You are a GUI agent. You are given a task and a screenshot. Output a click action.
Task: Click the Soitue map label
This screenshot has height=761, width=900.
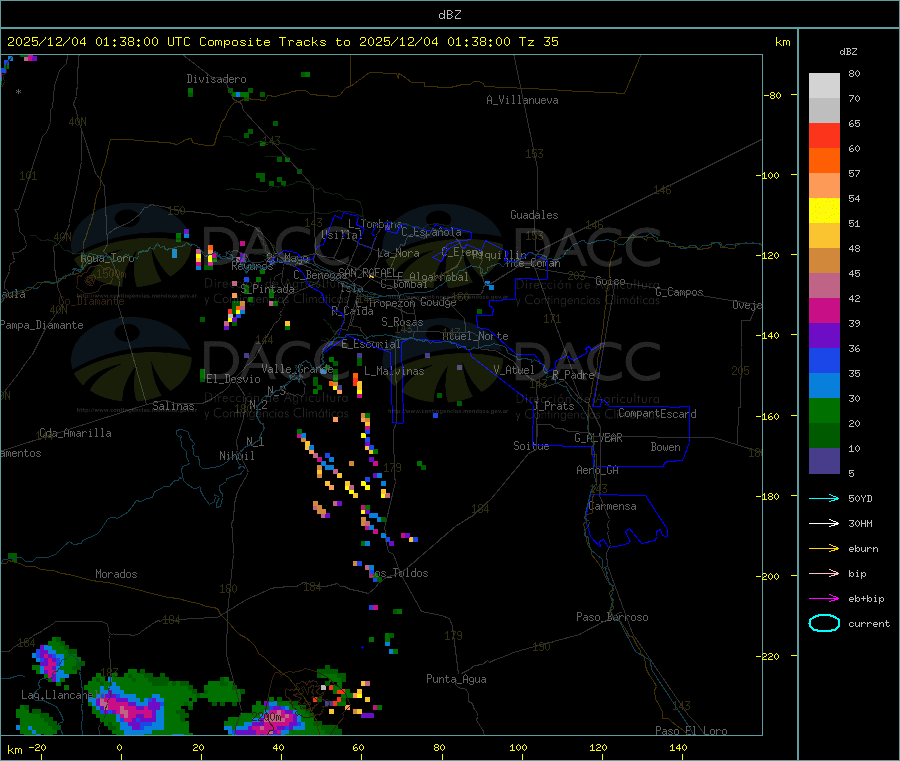(531, 446)
